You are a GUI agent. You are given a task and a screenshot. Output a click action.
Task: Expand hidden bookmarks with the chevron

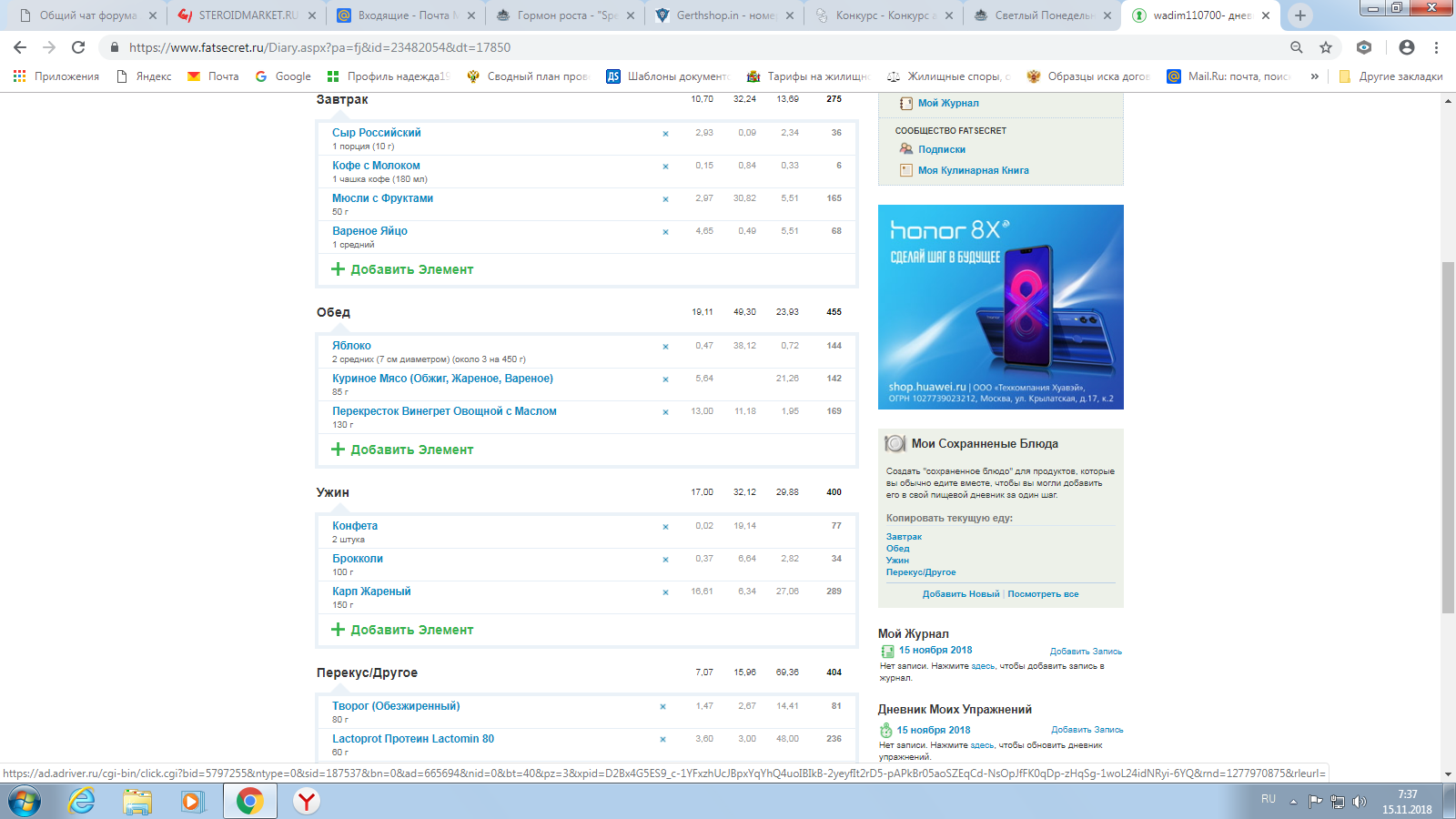tap(1314, 76)
